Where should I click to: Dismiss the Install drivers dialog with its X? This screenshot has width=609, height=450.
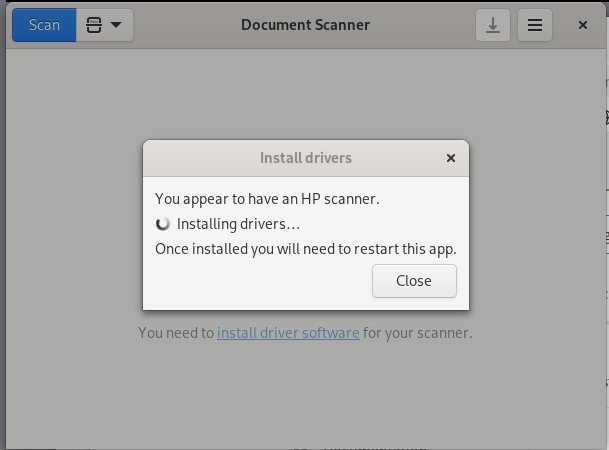(x=451, y=158)
